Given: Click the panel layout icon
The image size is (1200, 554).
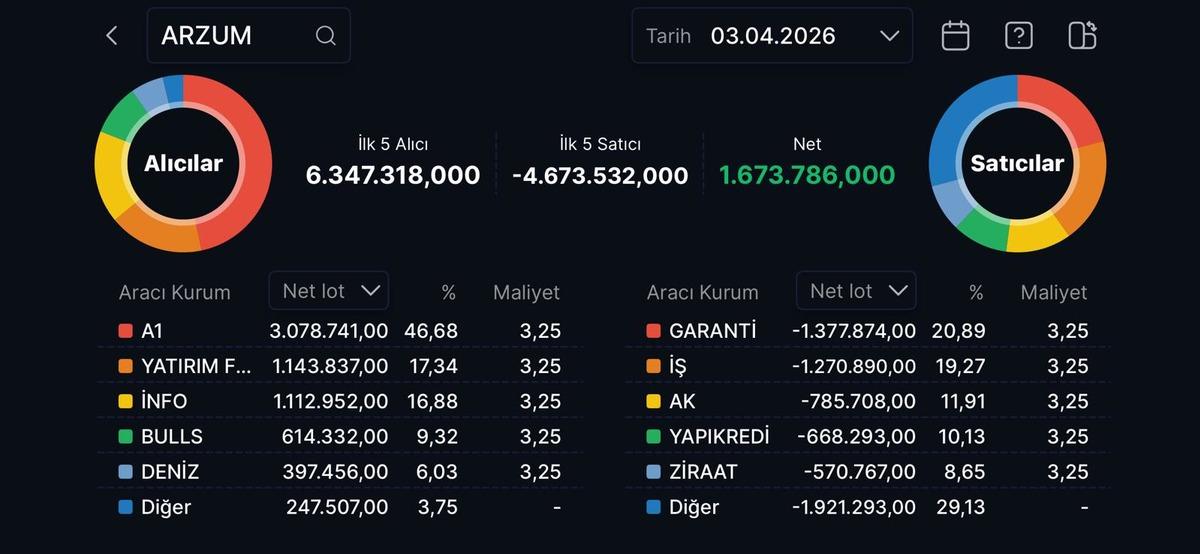Looking at the screenshot, I should tap(1082, 36).
